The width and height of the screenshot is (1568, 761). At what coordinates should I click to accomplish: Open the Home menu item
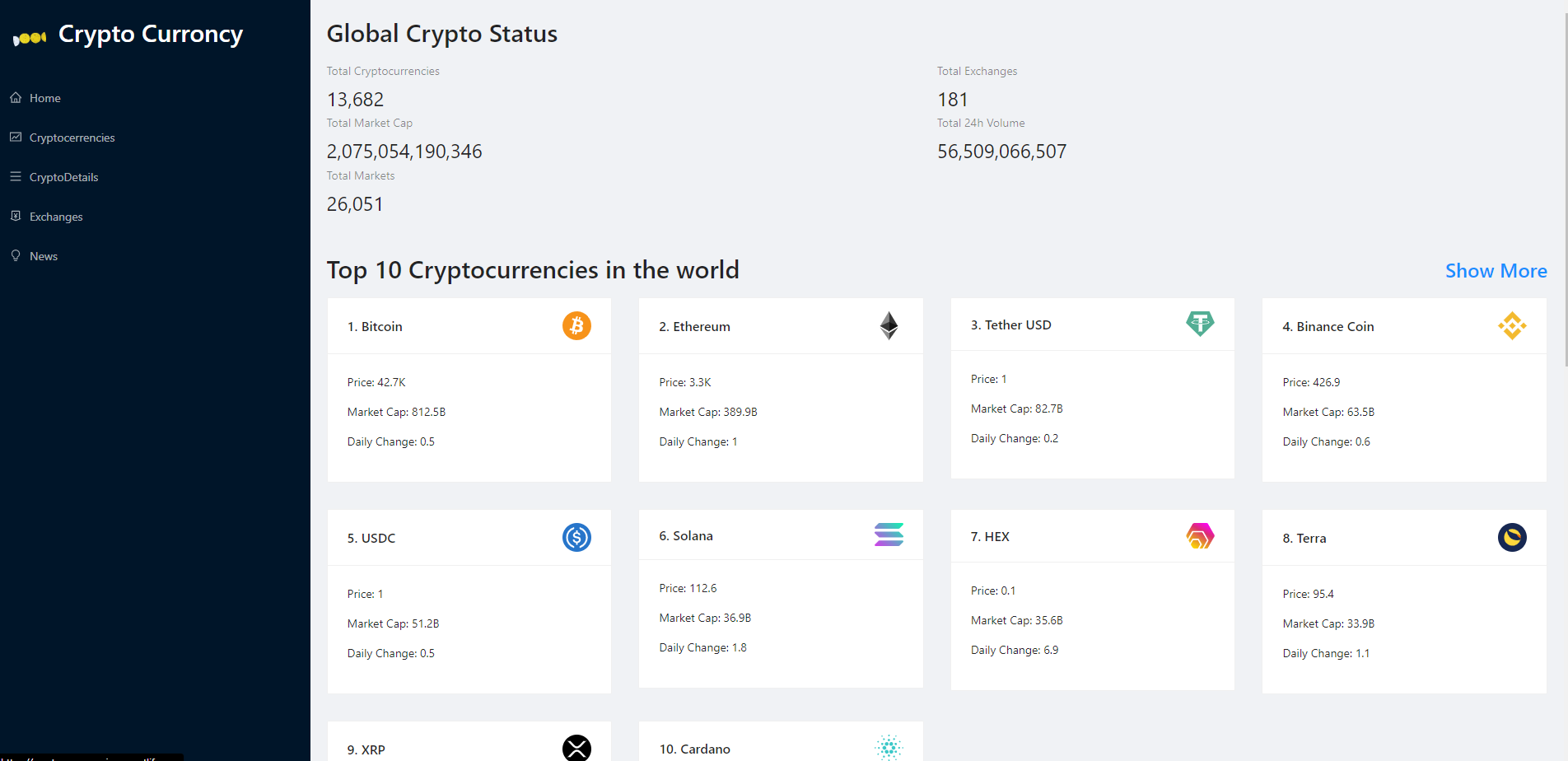pyautogui.click(x=45, y=98)
